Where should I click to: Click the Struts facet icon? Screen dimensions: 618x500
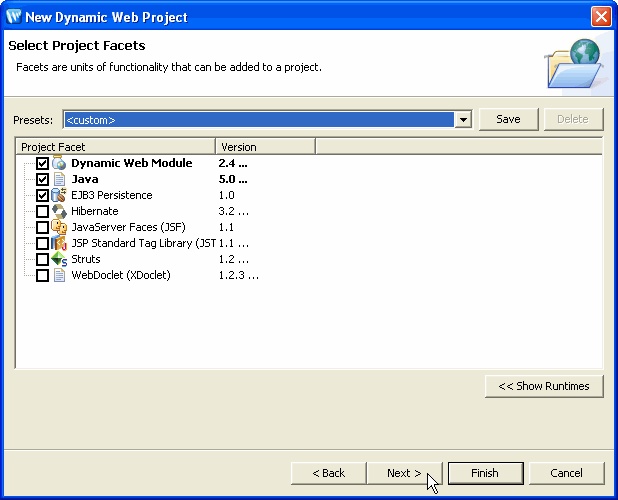tap(59, 259)
